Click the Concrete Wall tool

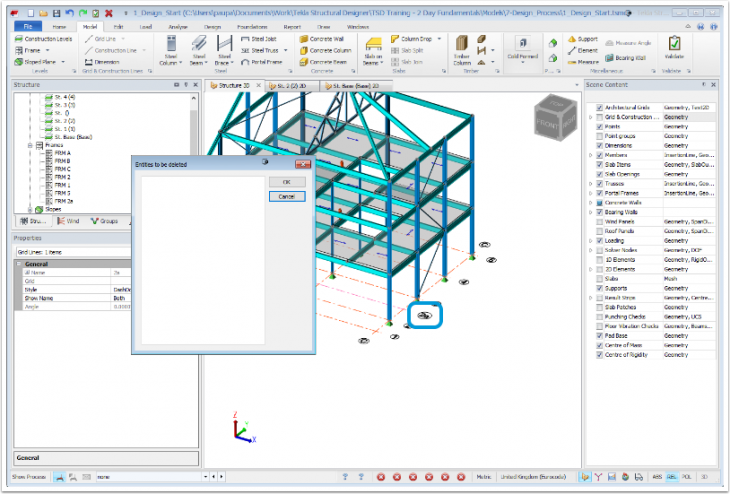tap(322, 39)
